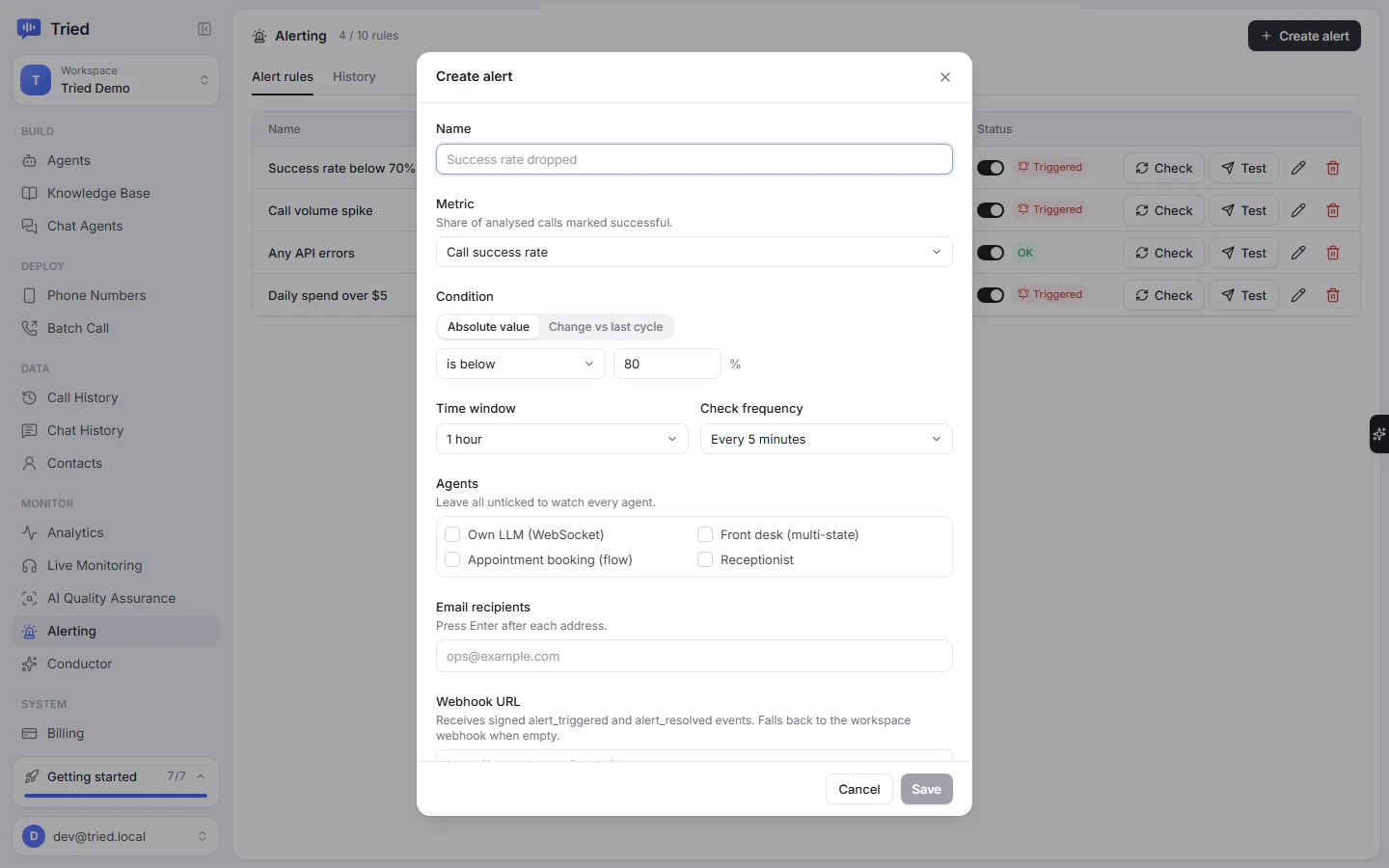Open the Call success rate metric dropdown

[x=694, y=252]
